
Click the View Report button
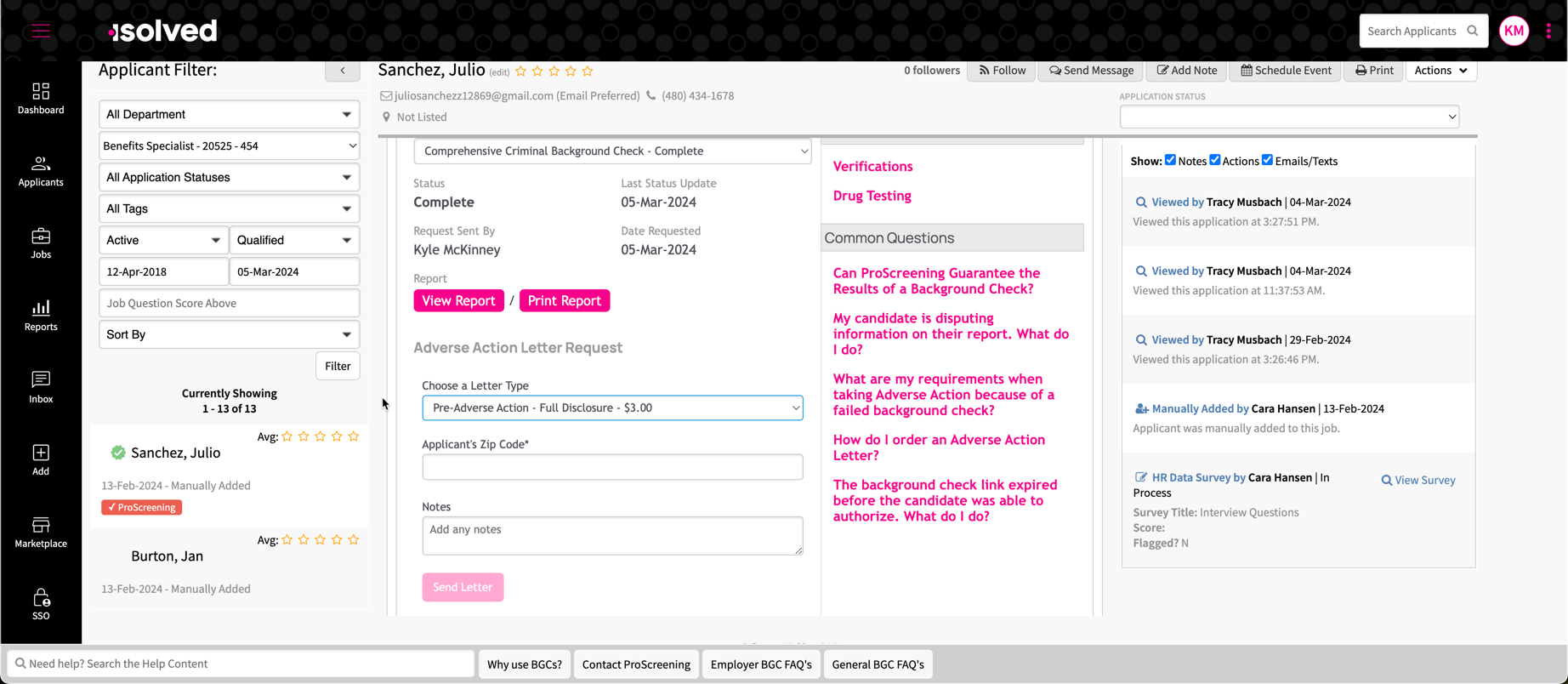(x=458, y=300)
